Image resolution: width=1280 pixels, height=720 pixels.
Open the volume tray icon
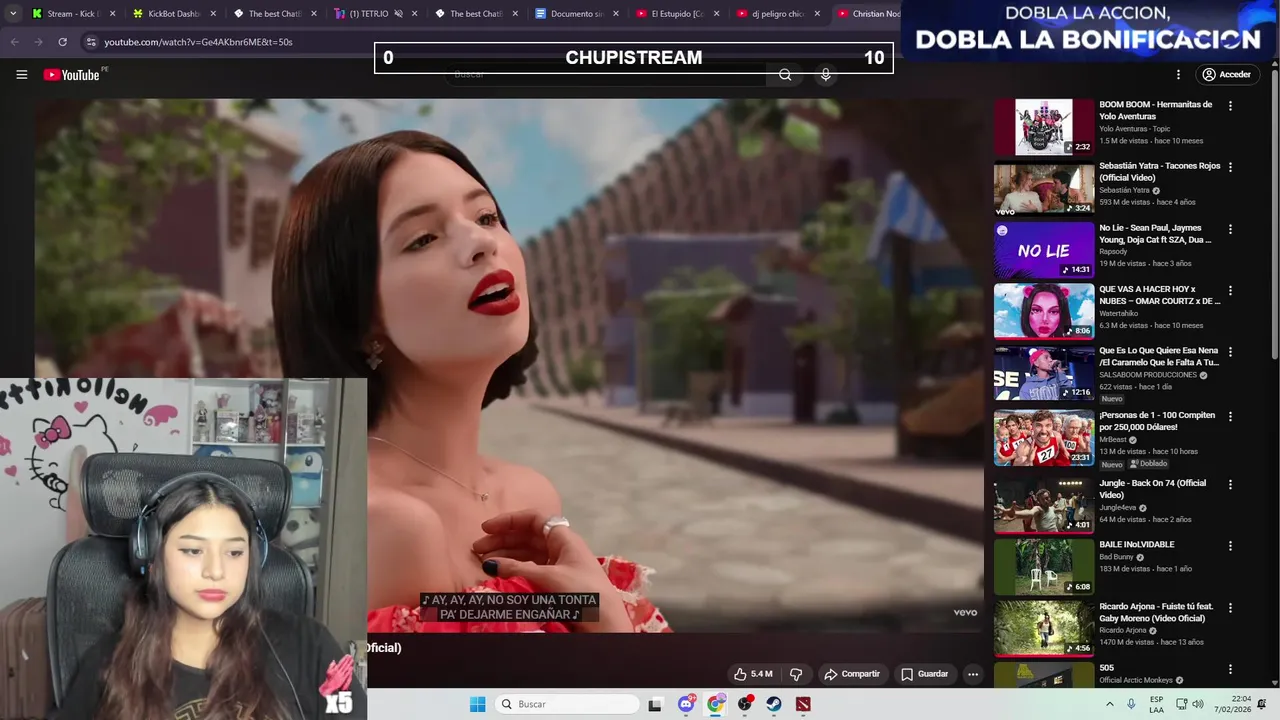pos(1197,704)
